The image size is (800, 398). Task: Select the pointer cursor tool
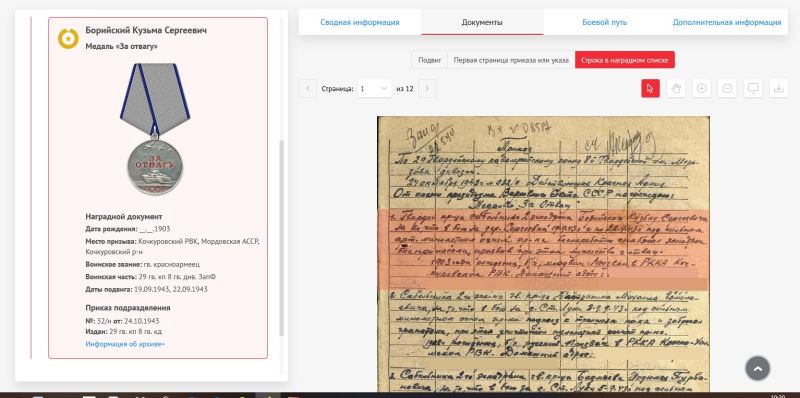[650, 88]
